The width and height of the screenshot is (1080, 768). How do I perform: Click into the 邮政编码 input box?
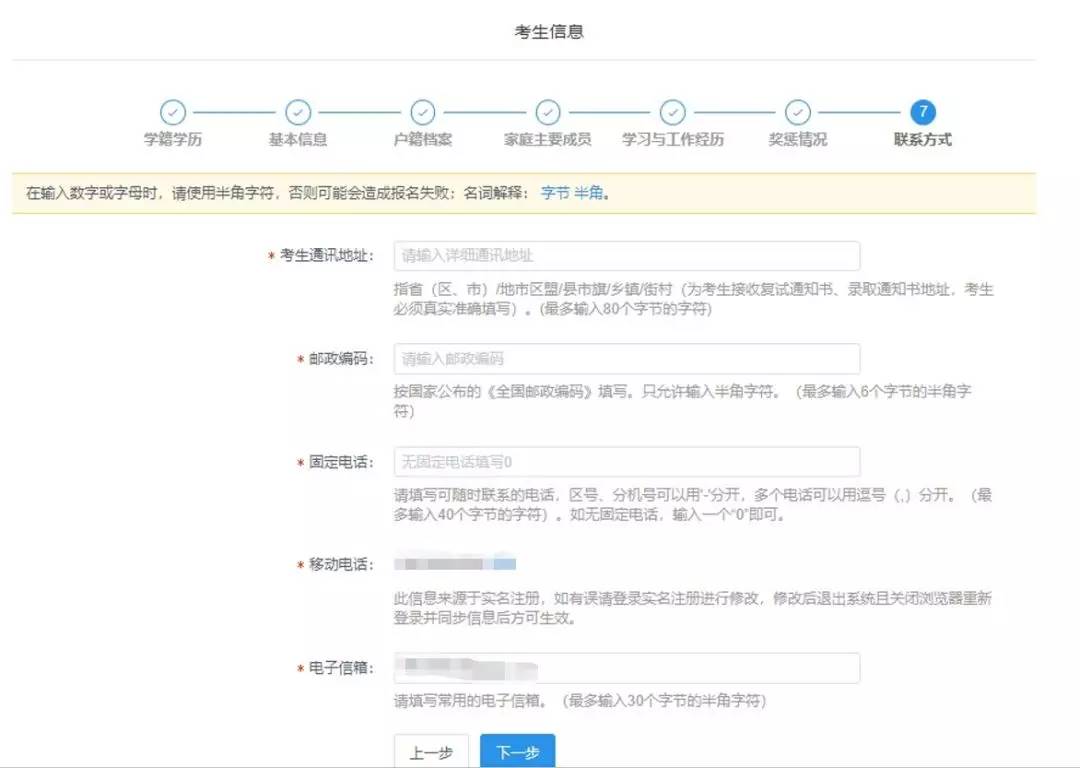627,359
